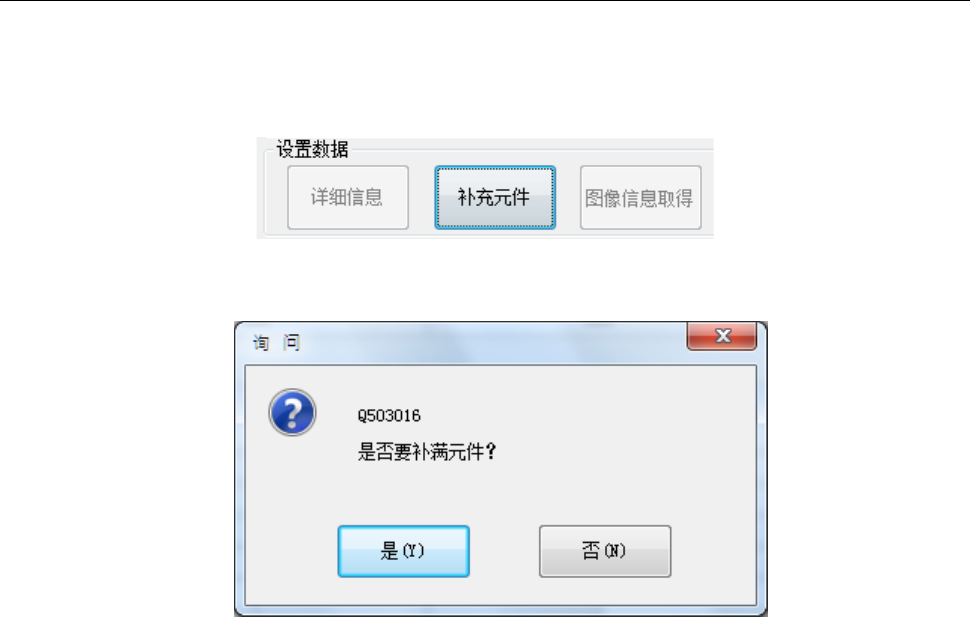Click the greyed-out image info acquisition button
Image resolution: width=970 pixels, height=617 pixels.
(640, 197)
